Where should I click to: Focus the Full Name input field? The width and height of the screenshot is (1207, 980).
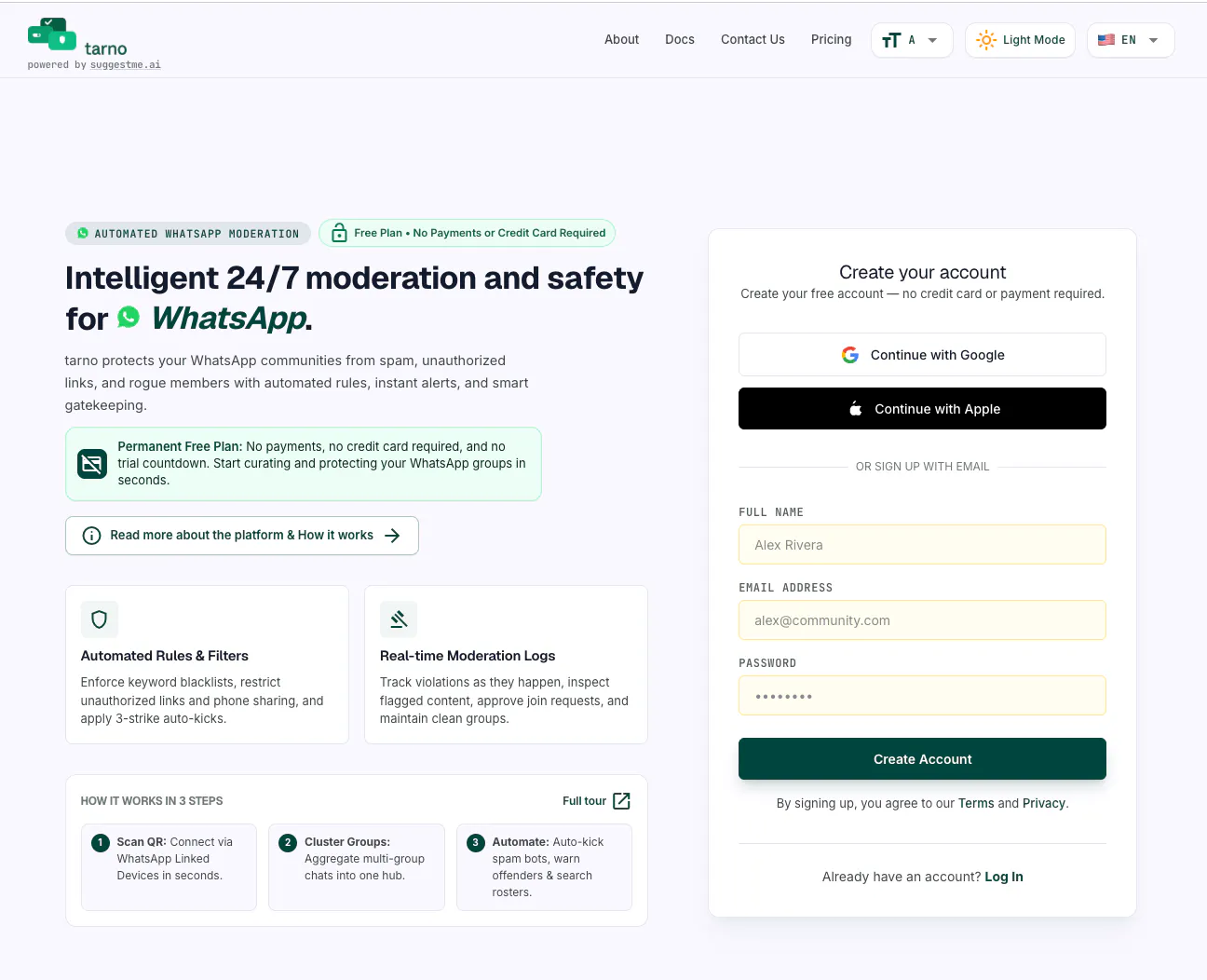922,545
